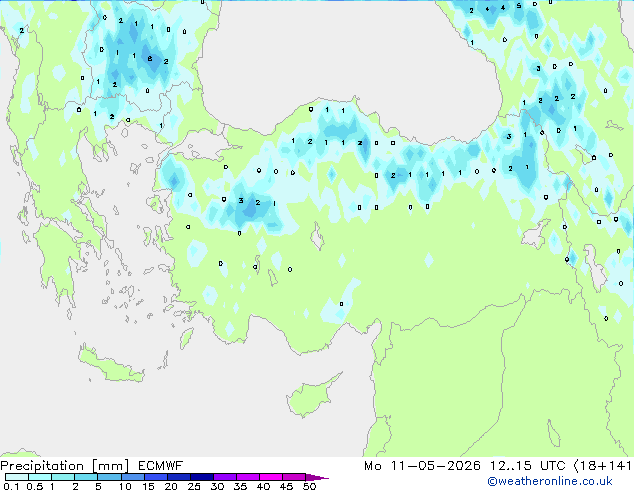Click the '25' legend scale label

pos(194,486)
